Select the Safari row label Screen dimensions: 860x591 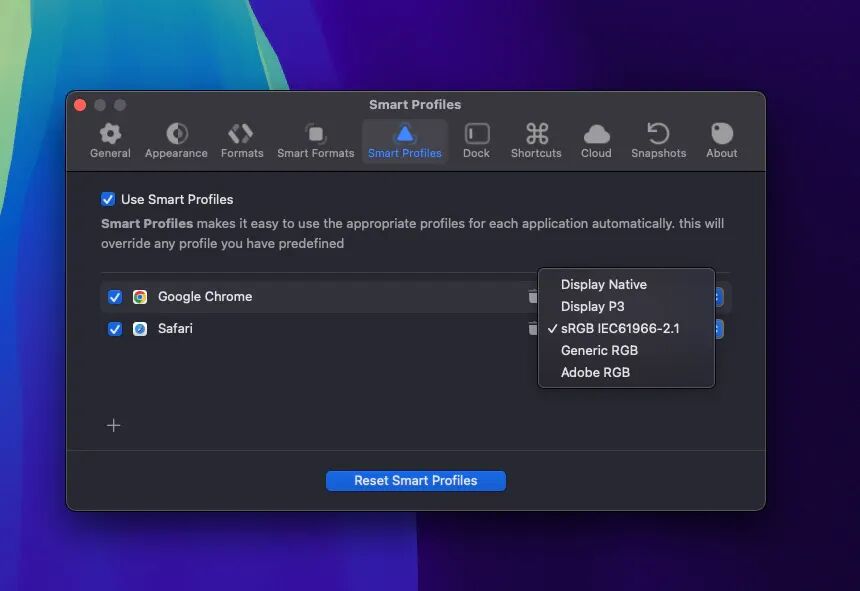[175, 328]
